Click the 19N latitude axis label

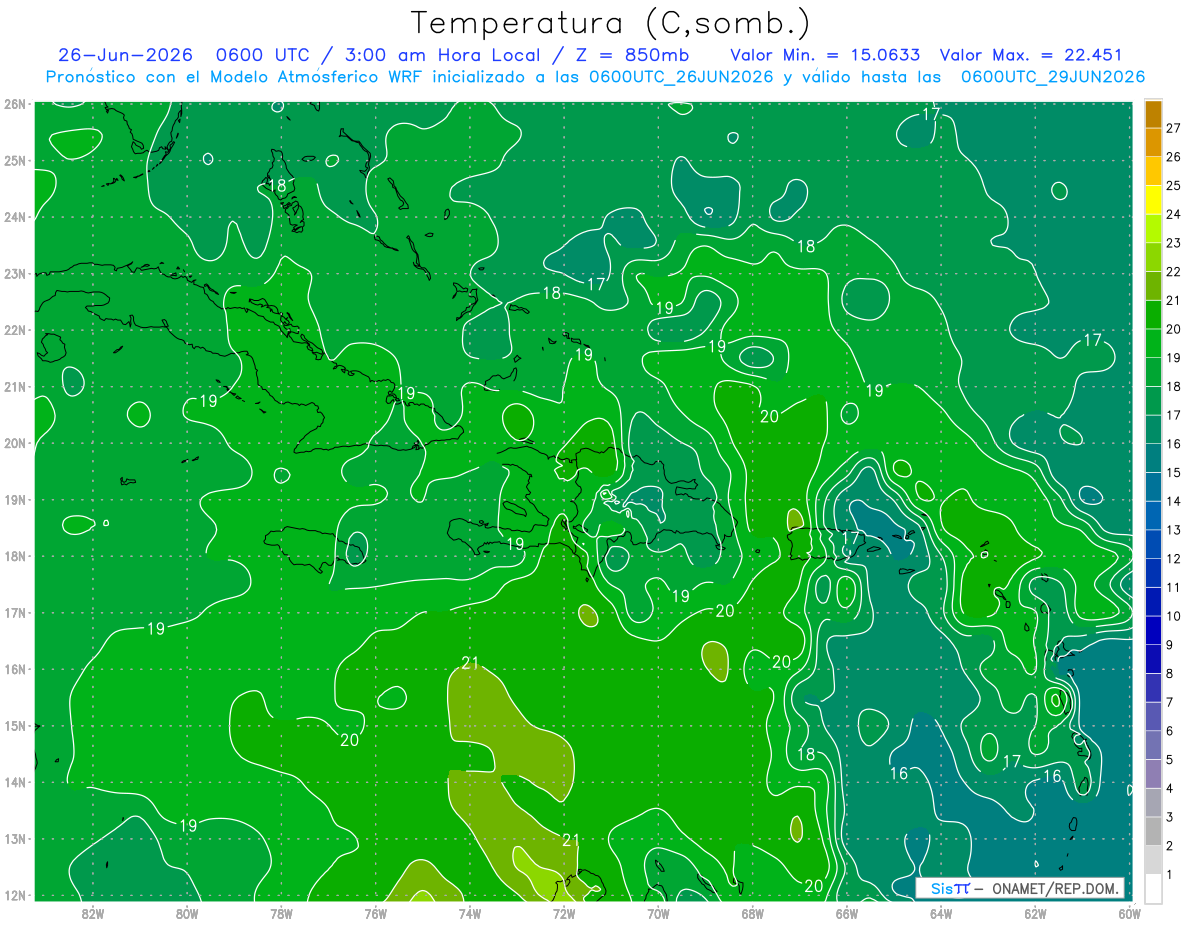[x=14, y=499]
